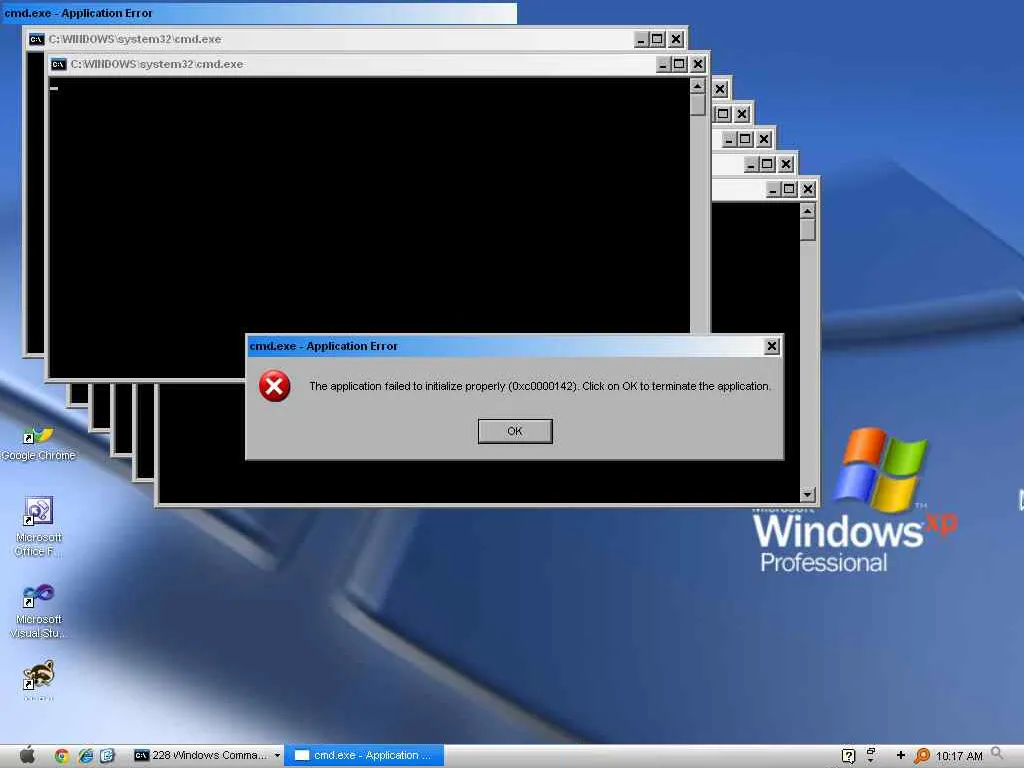The image size is (1024, 768).
Task: Expand the taskbar group dropdown arrow
Action: pyautogui.click(x=278, y=756)
